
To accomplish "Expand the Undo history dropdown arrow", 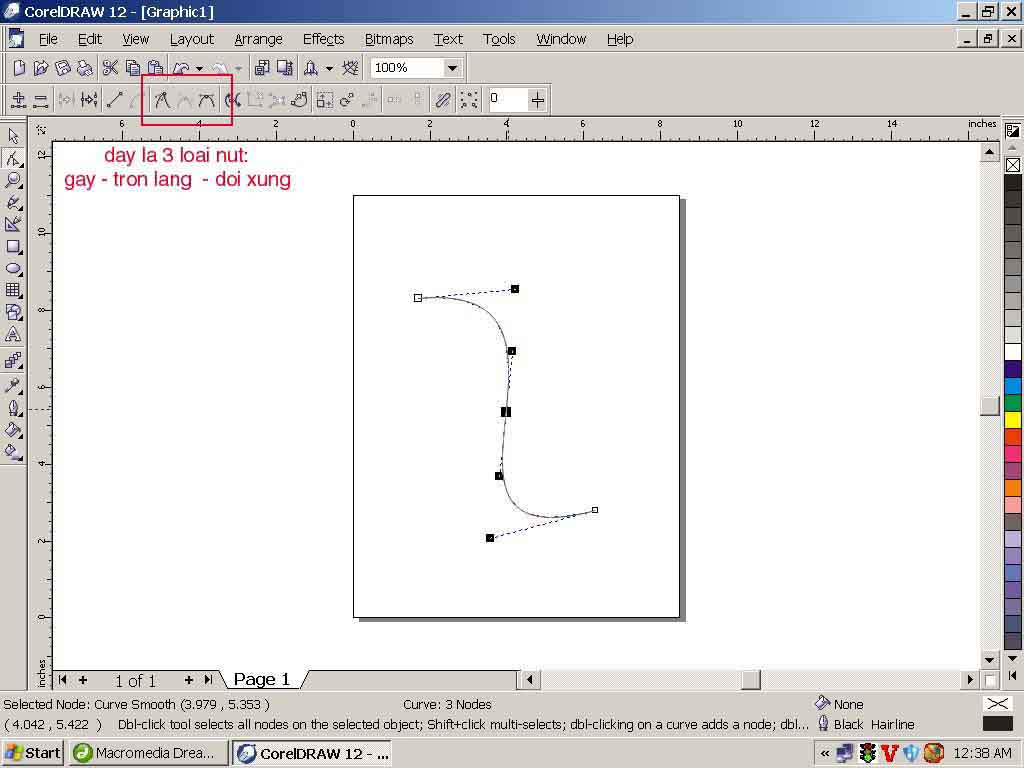I will click(x=199, y=68).
